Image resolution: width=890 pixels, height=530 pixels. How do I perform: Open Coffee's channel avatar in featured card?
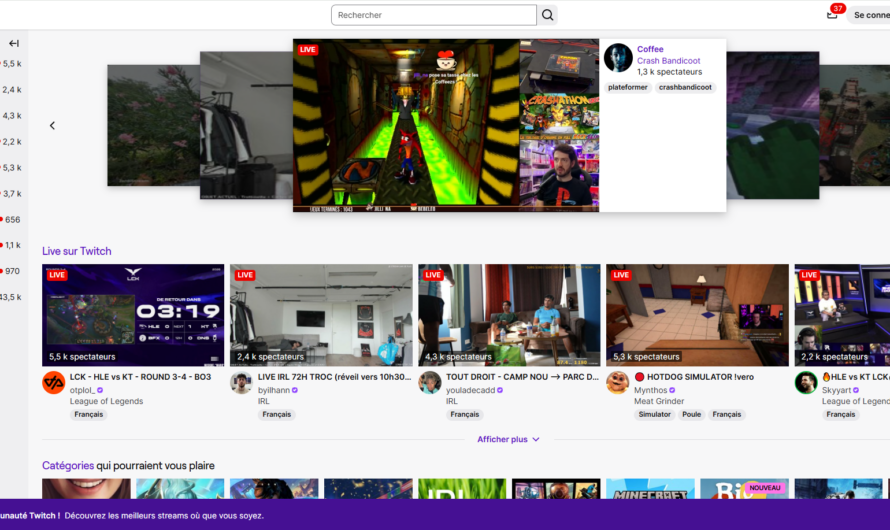click(x=618, y=58)
